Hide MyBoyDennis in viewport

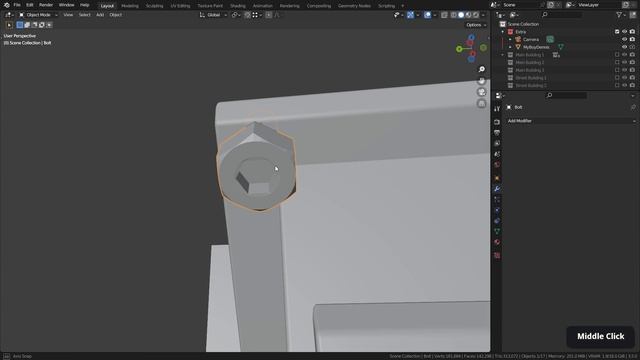pos(624,47)
